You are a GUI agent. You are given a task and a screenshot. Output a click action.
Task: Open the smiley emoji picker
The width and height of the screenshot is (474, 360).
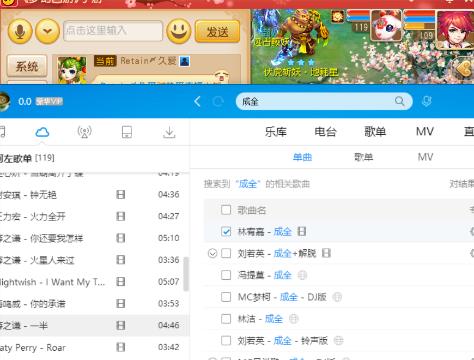(179, 31)
